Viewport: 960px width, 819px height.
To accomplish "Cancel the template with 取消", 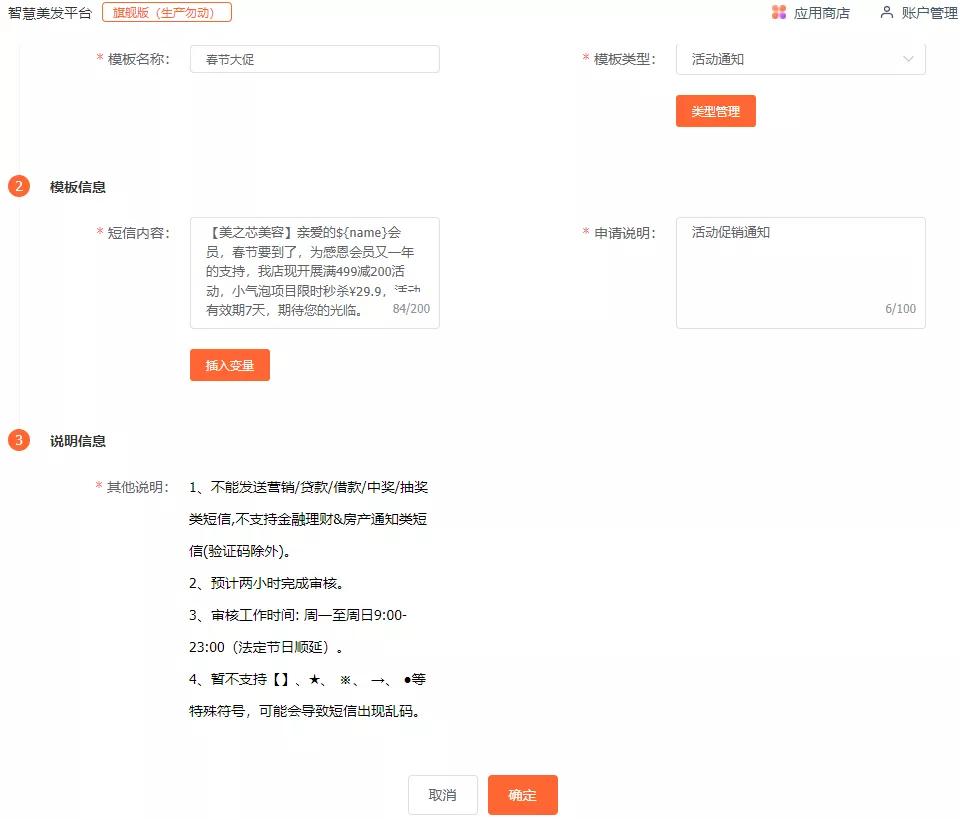I will point(443,795).
